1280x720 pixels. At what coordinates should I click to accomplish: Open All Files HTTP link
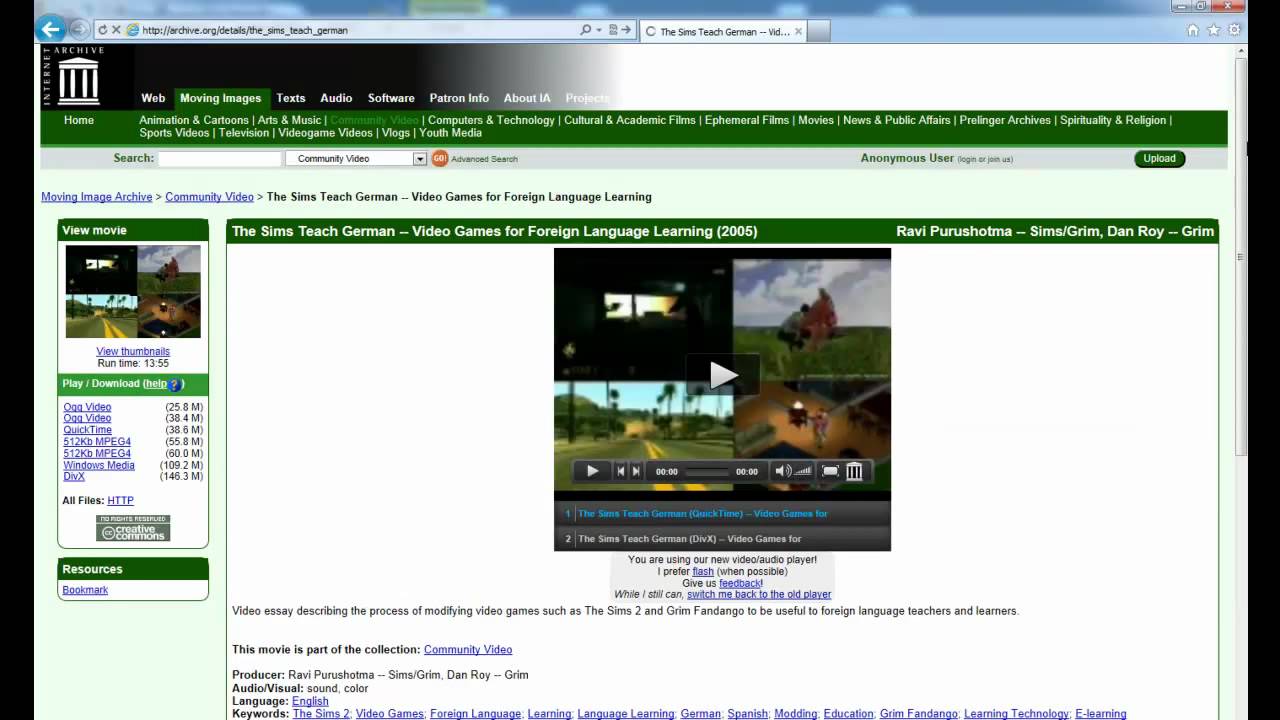pos(120,500)
